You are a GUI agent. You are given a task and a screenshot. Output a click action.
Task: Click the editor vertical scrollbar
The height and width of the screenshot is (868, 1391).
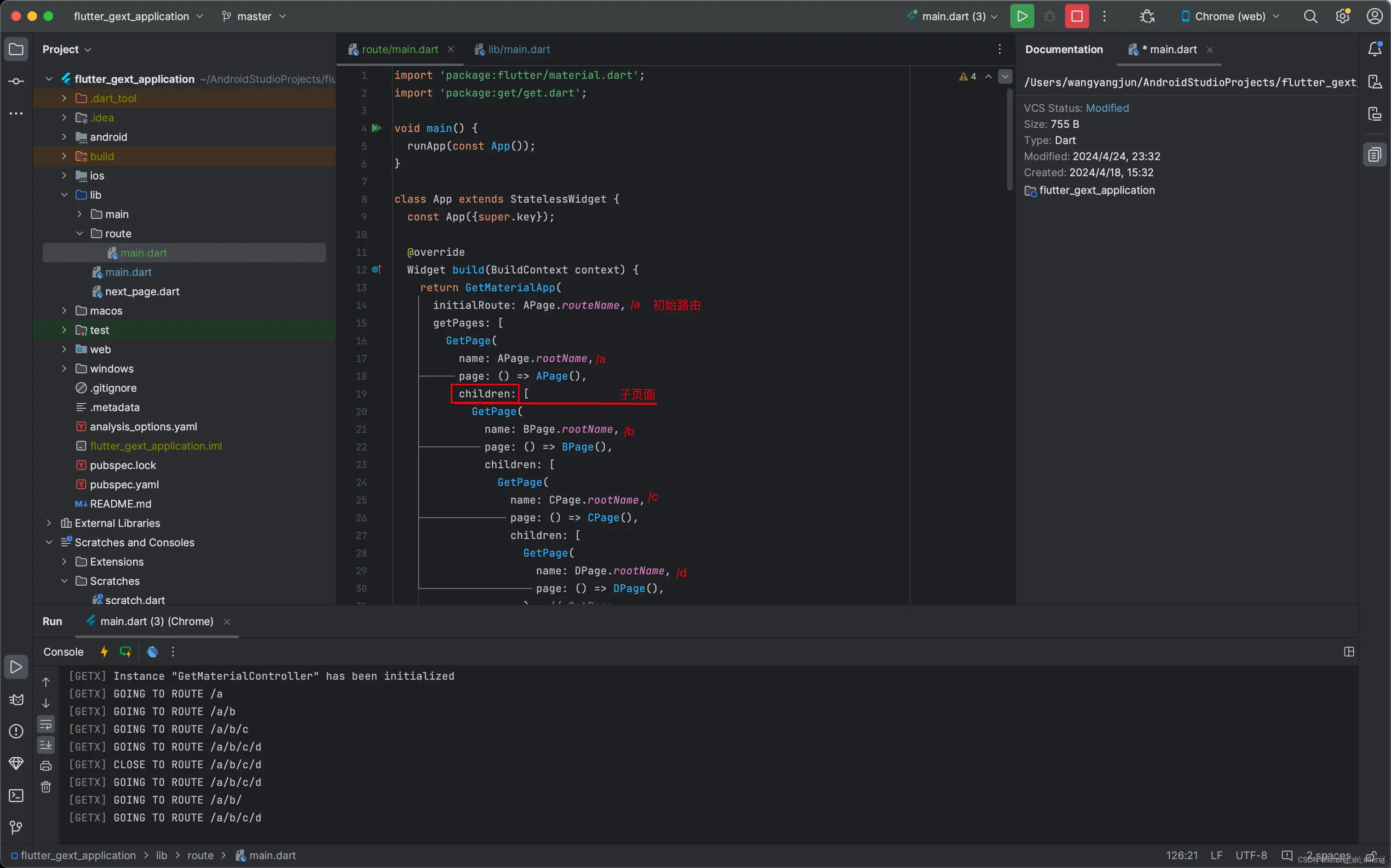[1010, 141]
